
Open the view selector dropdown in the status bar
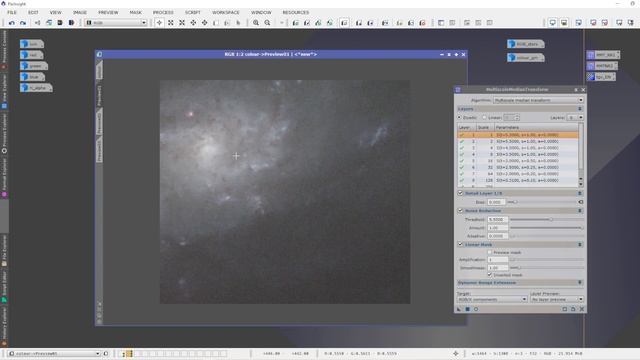(54, 353)
